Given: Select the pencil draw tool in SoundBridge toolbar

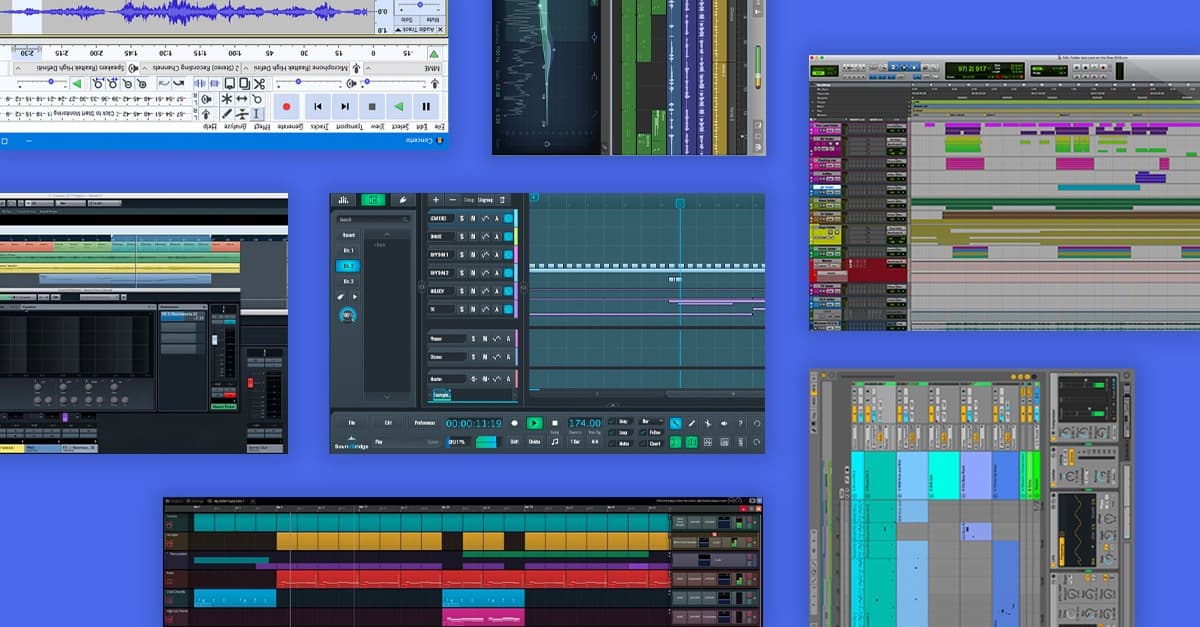Looking at the screenshot, I should click(x=691, y=424).
